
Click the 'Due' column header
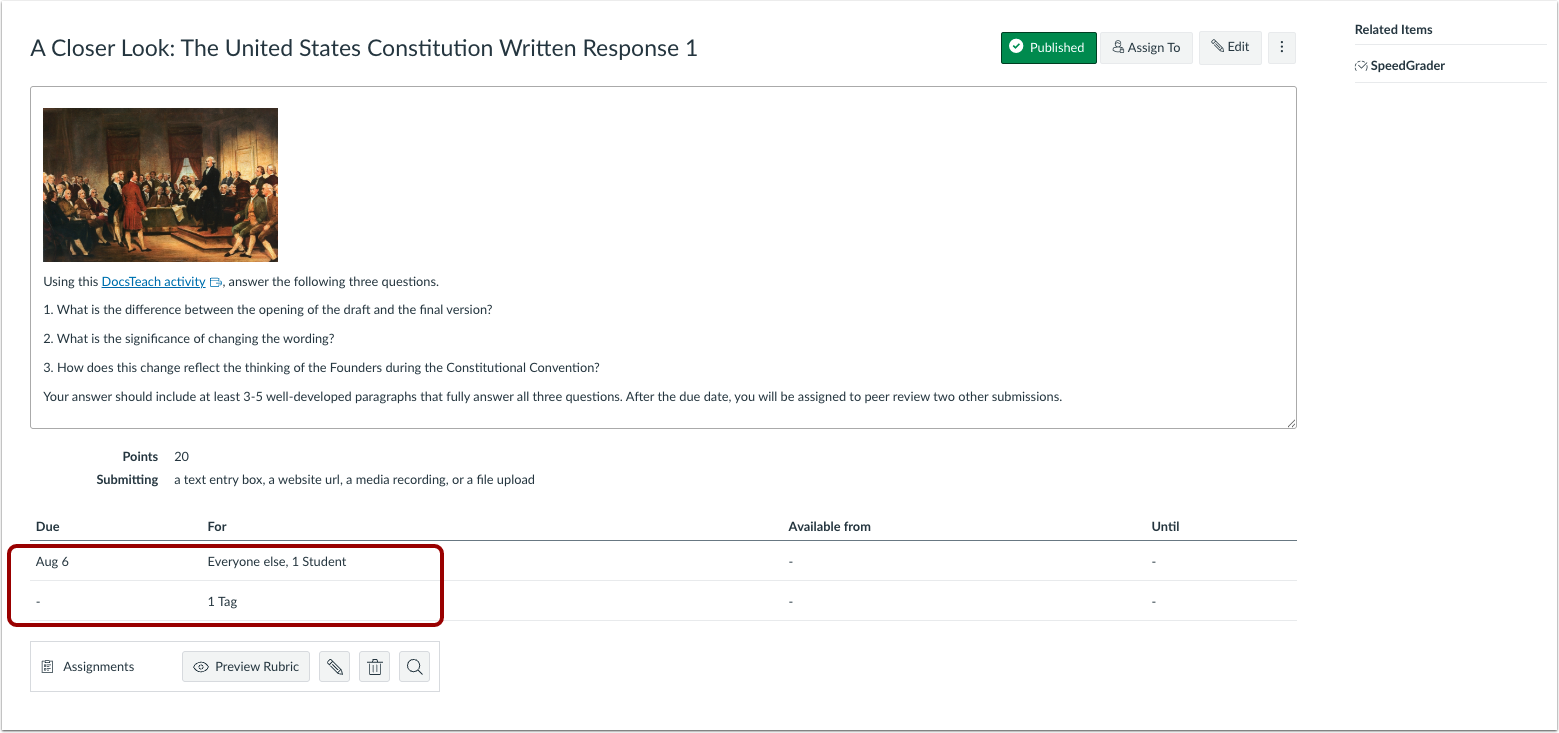click(x=48, y=527)
